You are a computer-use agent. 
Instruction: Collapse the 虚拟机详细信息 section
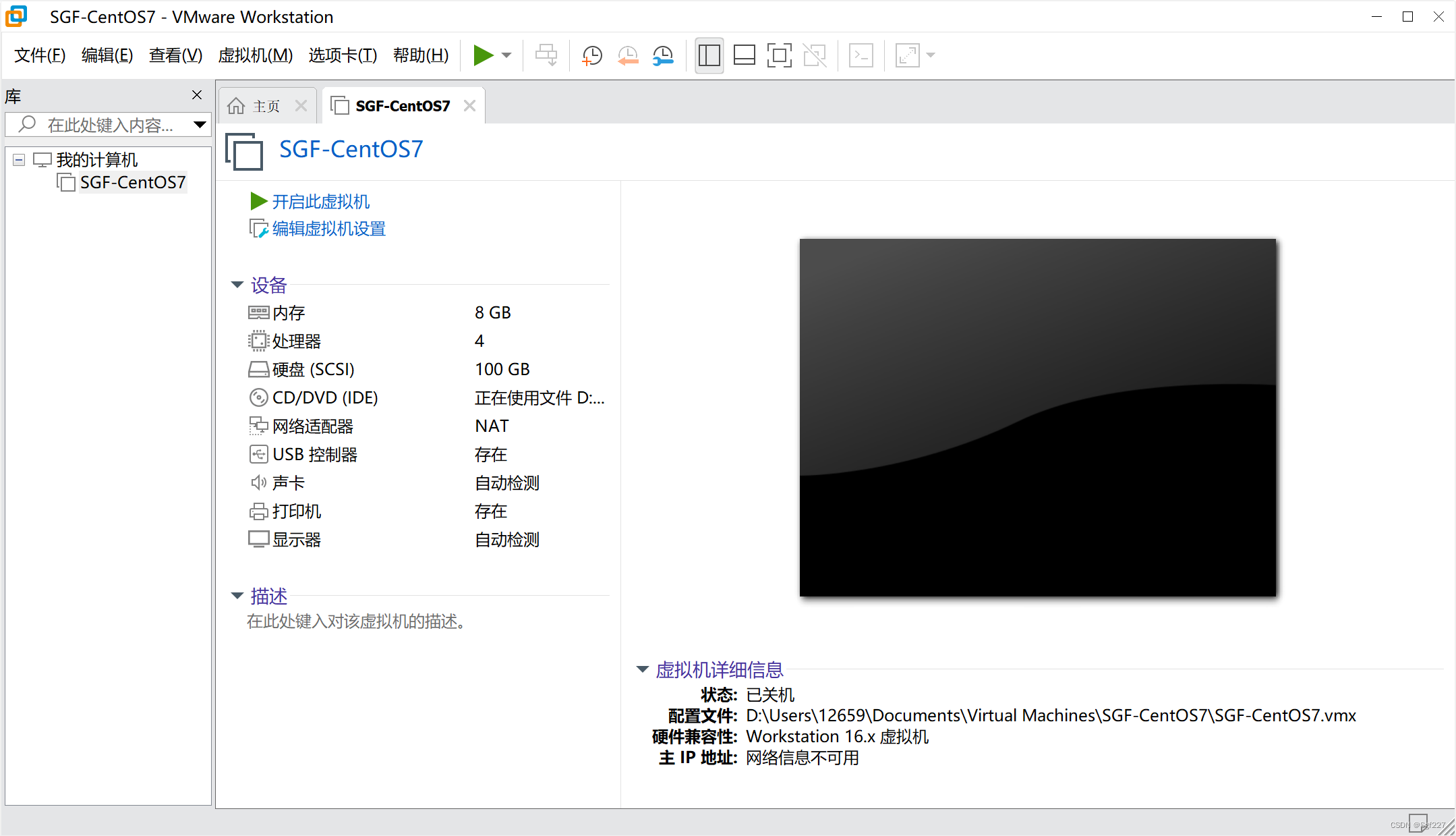coord(642,669)
